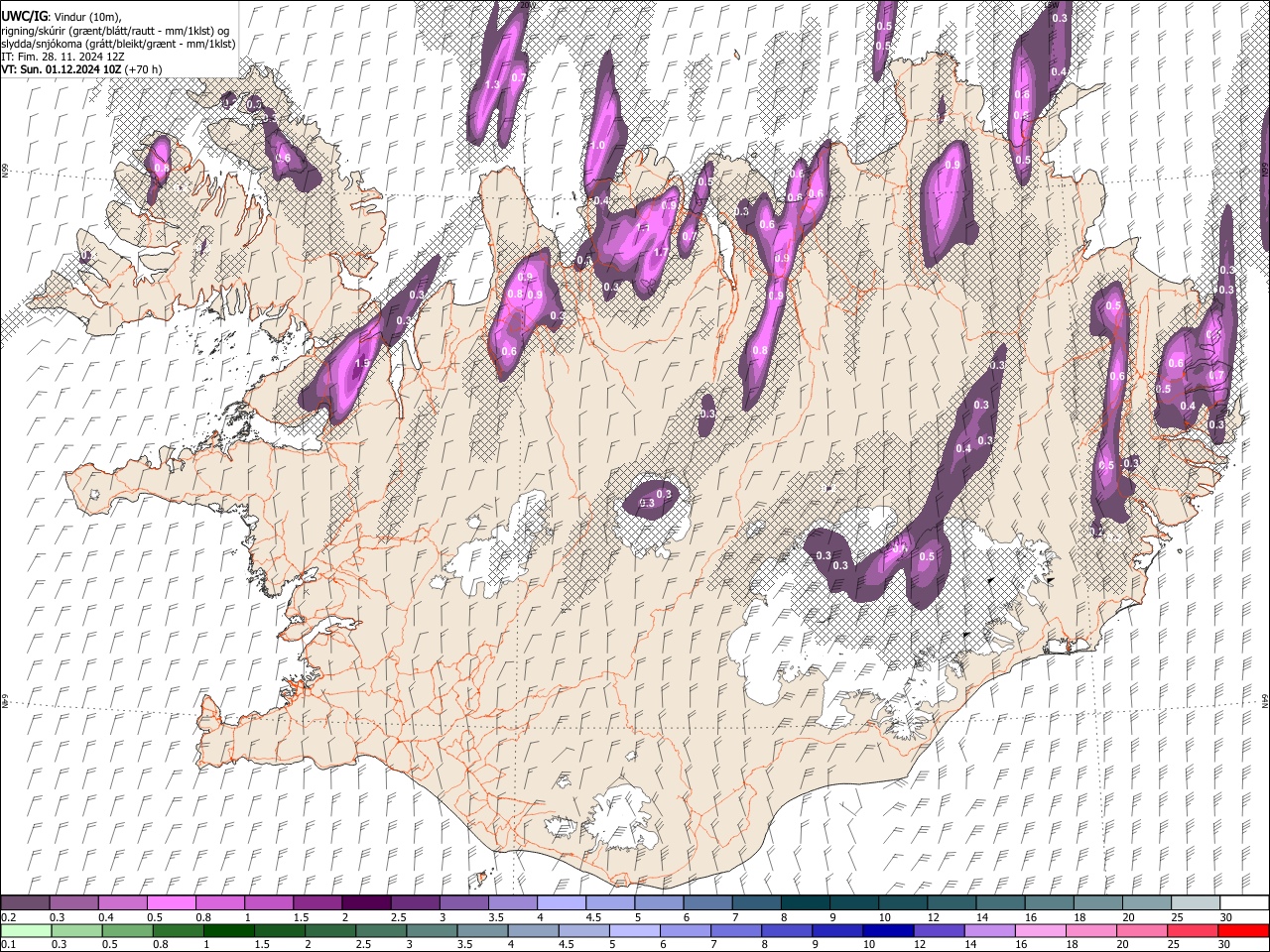Screen dimensions: 1270x952
Task: Select the upper legend swatch labeled 0.3
Action: coord(73,903)
